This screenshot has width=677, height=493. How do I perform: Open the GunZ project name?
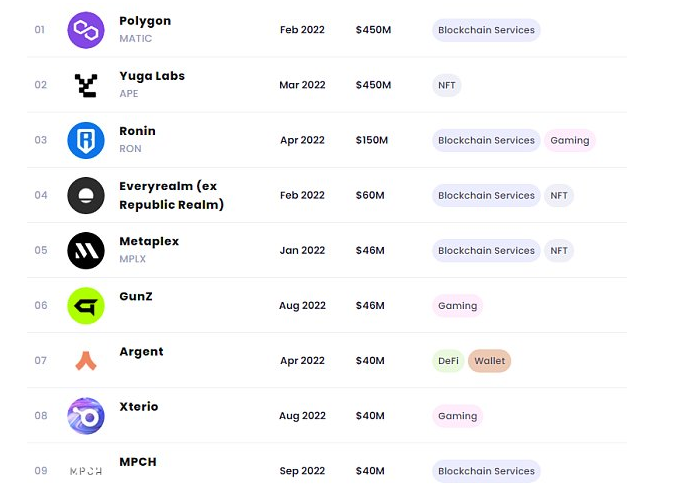coord(136,296)
